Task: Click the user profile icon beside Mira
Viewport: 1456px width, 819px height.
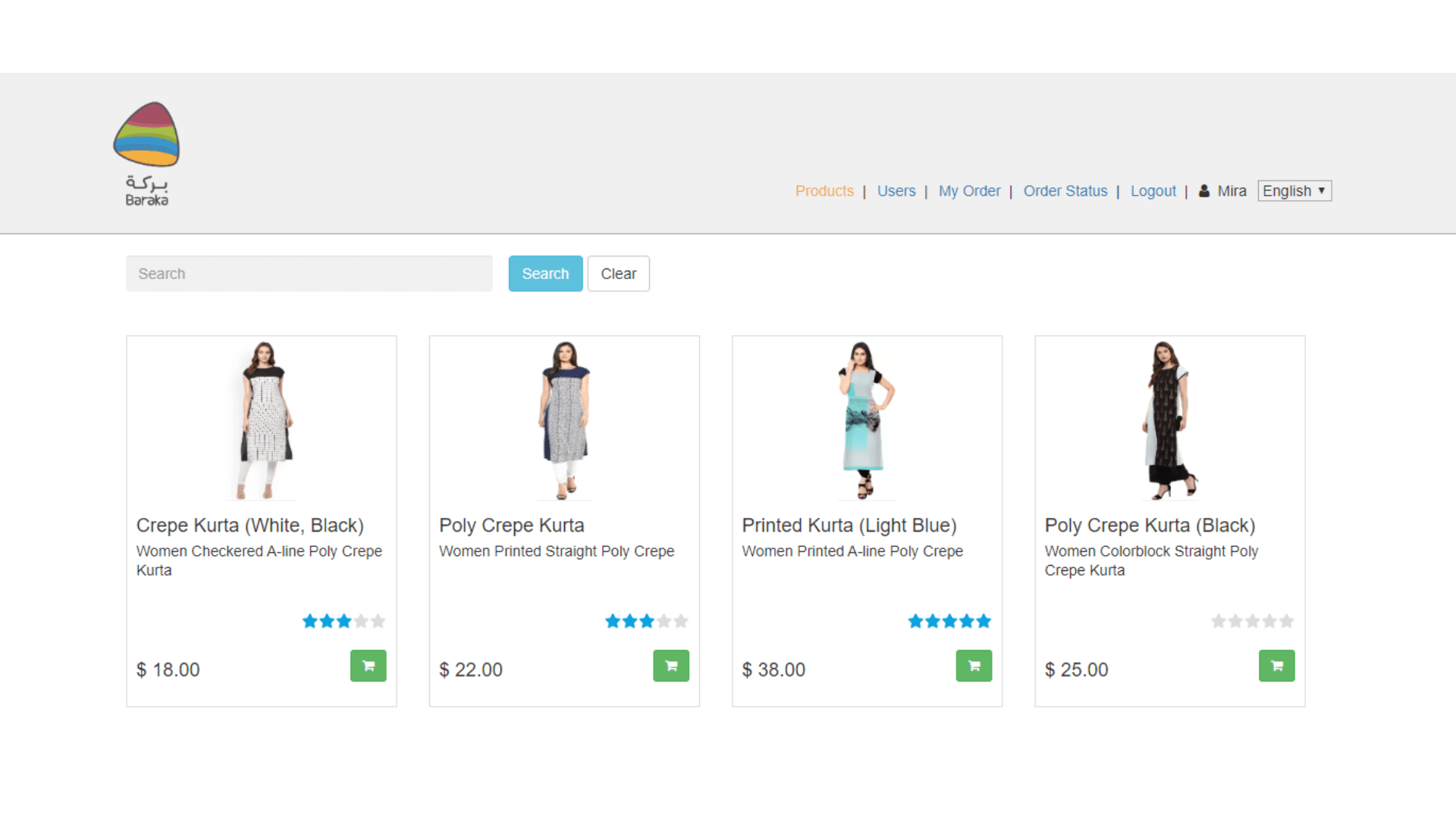Action: [x=1203, y=191]
